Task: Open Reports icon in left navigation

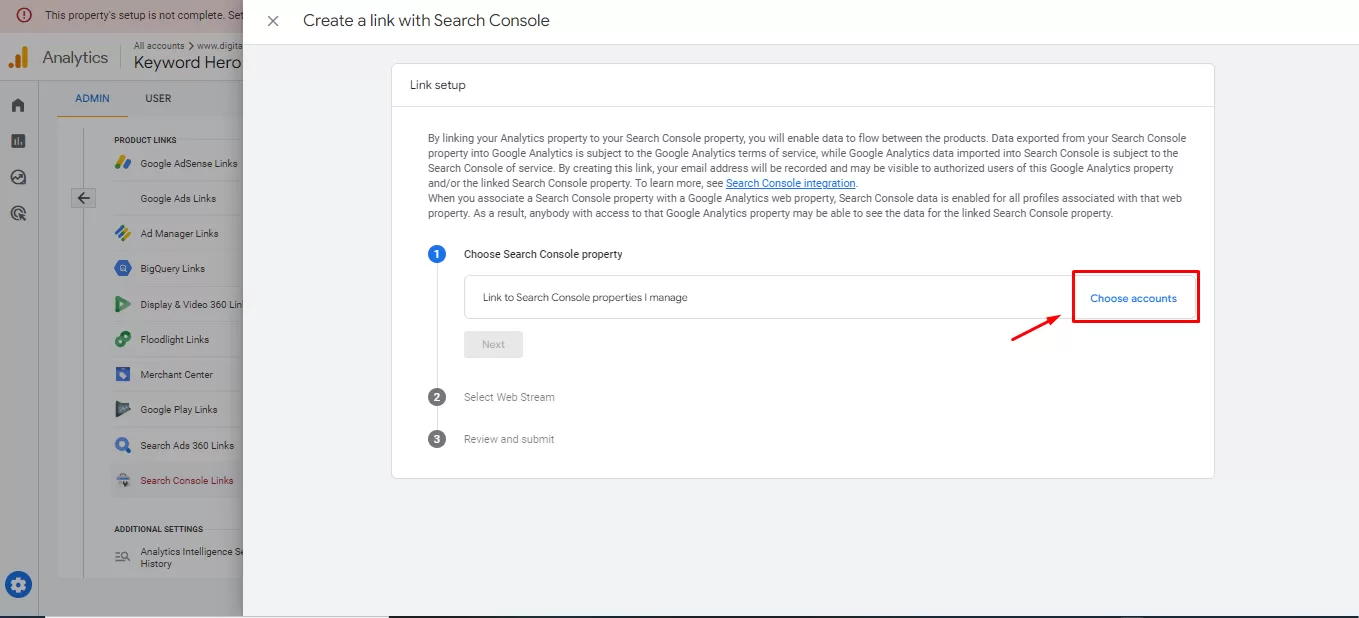Action: pos(18,141)
